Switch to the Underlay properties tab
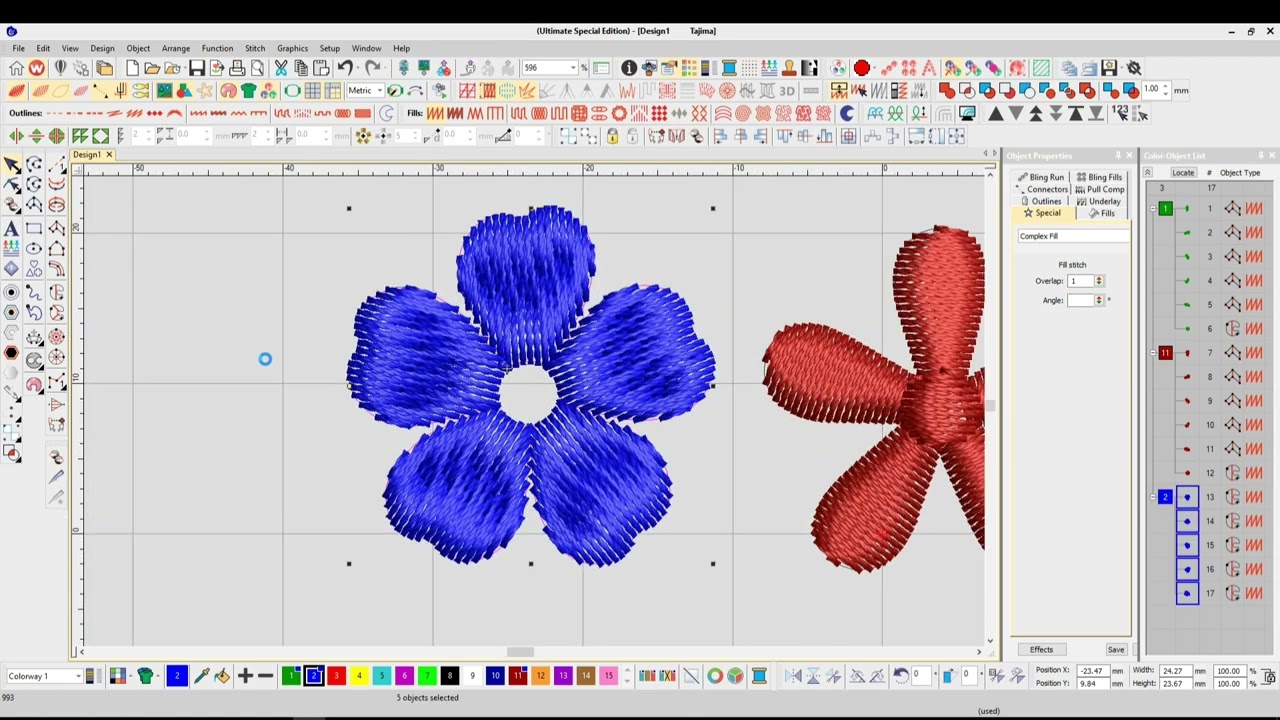This screenshot has height=720, width=1280. click(1098, 201)
